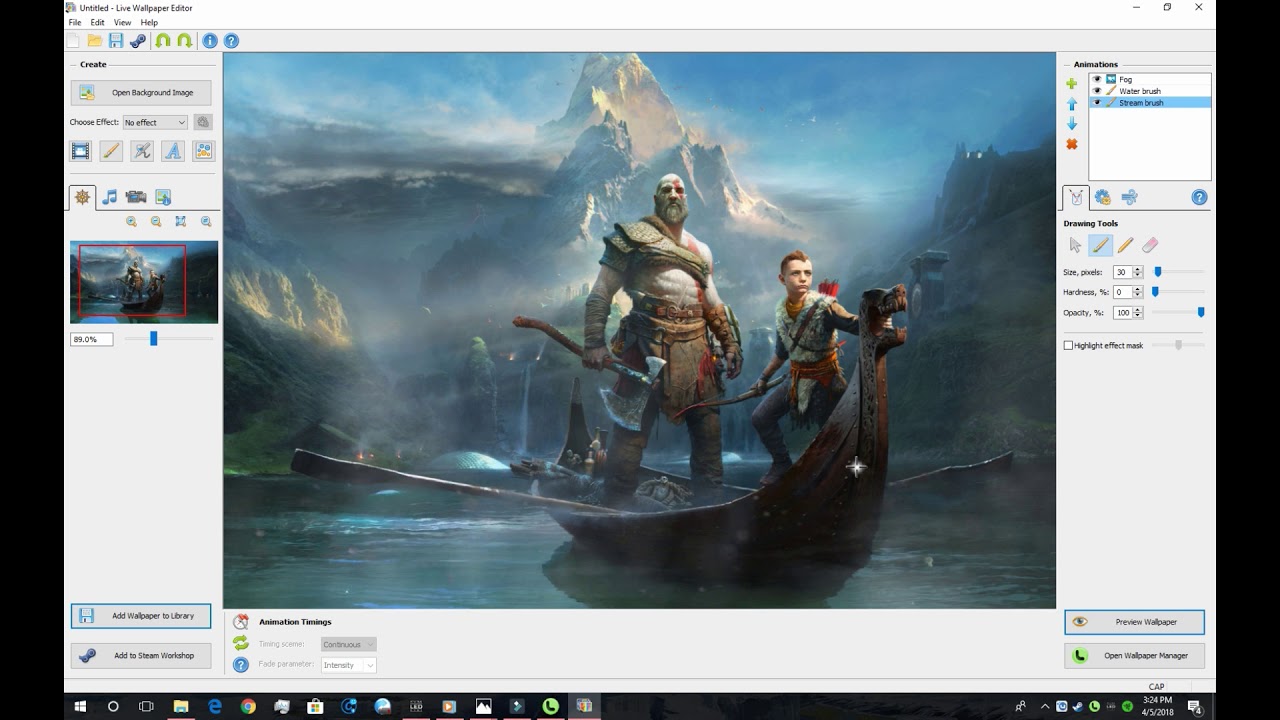Click the orange X to delete the animation

click(1072, 144)
